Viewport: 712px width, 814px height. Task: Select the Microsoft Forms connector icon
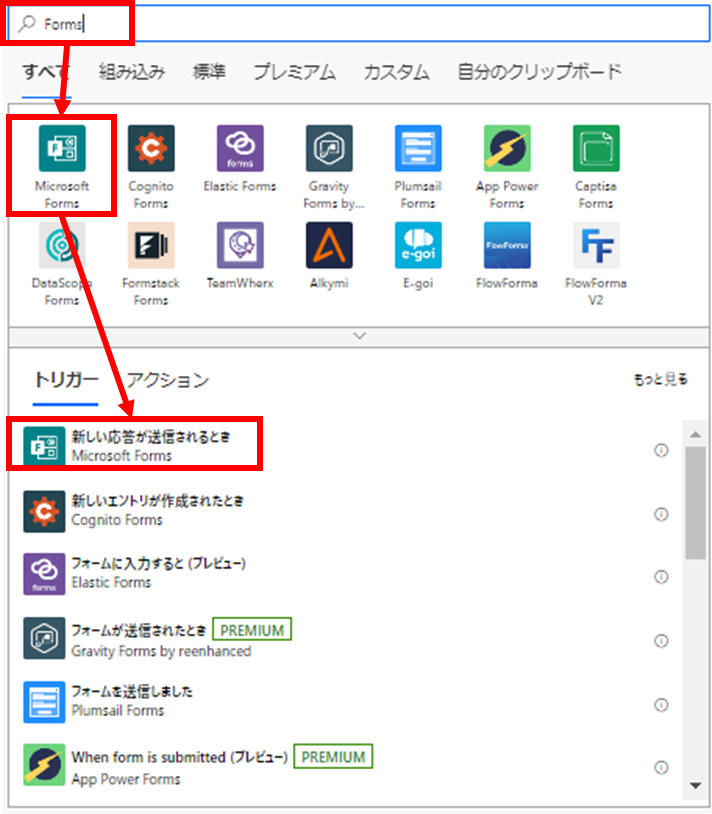[62, 148]
